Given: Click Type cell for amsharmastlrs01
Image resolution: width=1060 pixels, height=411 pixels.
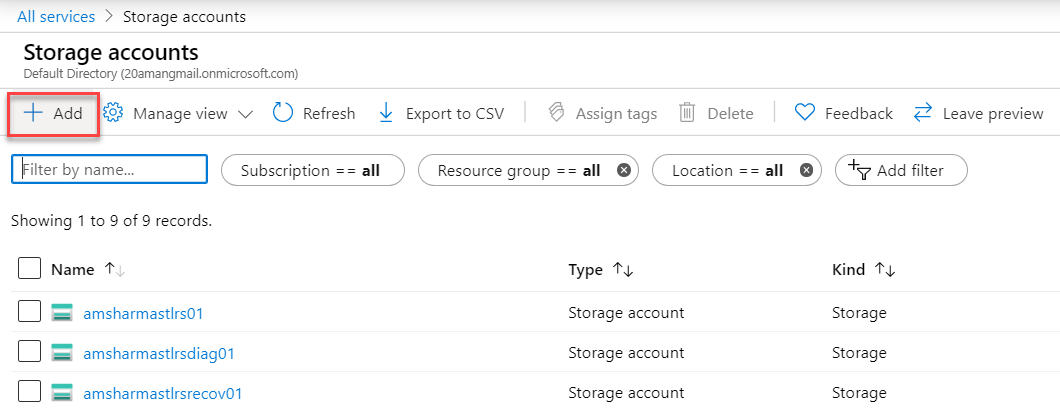Looking at the screenshot, I should point(626,313).
